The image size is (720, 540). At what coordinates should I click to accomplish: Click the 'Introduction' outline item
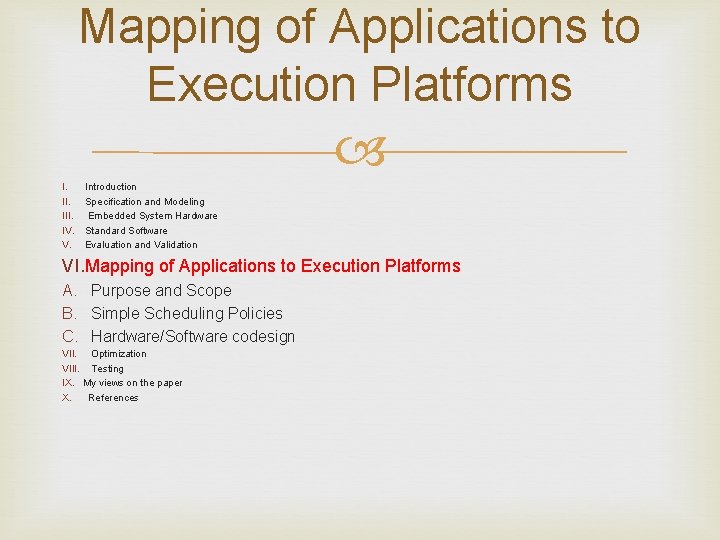click(x=111, y=187)
